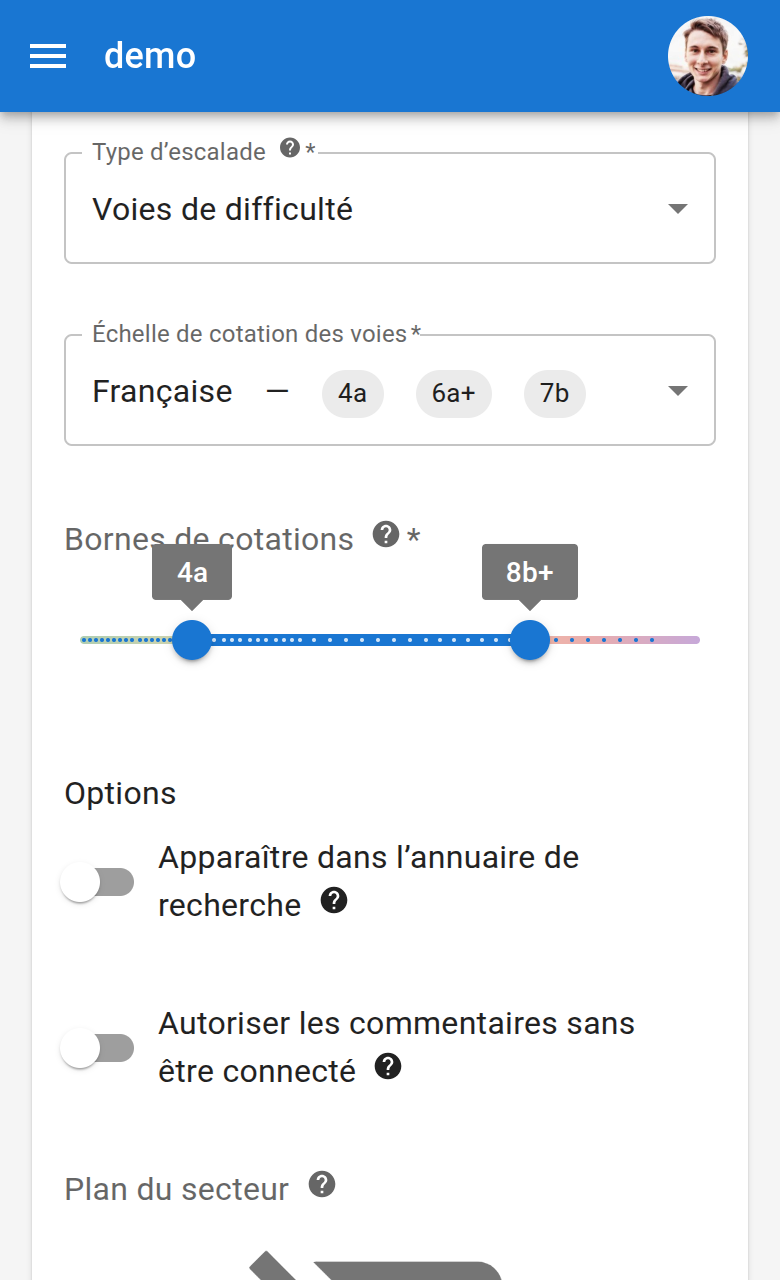The width and height of the screenshot is (780, 1280).
Task: Click help icon next to Type d'escalade
Action: point(290,149)
